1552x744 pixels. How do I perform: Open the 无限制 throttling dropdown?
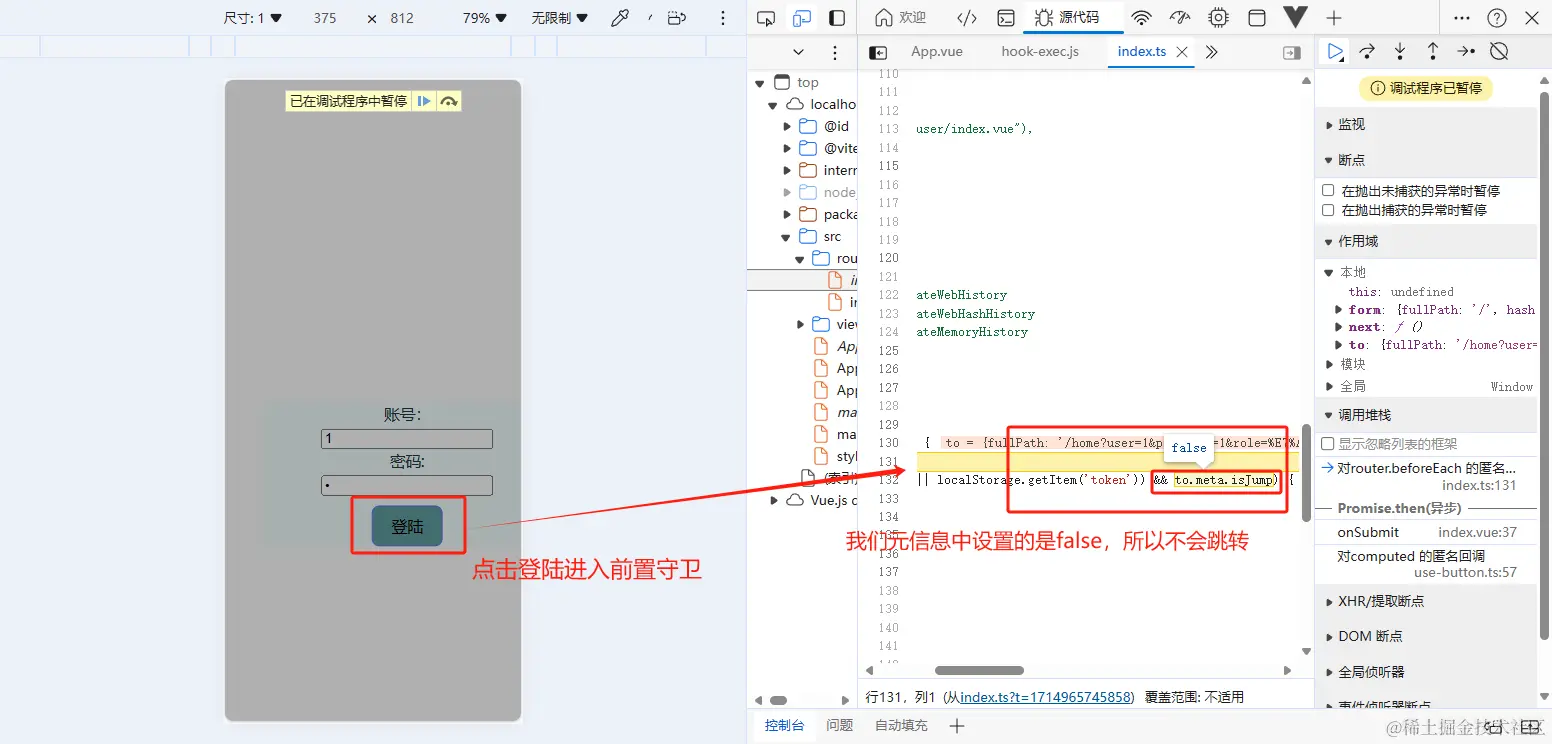pyautogui.click(x=559, y=18)
